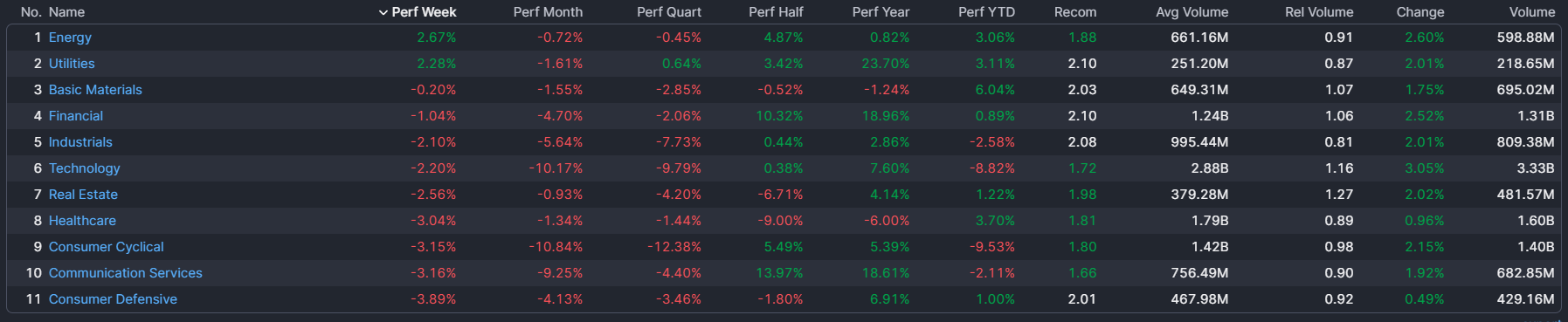Viewport: 1568px width, 322px height.
Task: Select the Financial sector link
Action: pyautogui.click(x=76, y=116)
